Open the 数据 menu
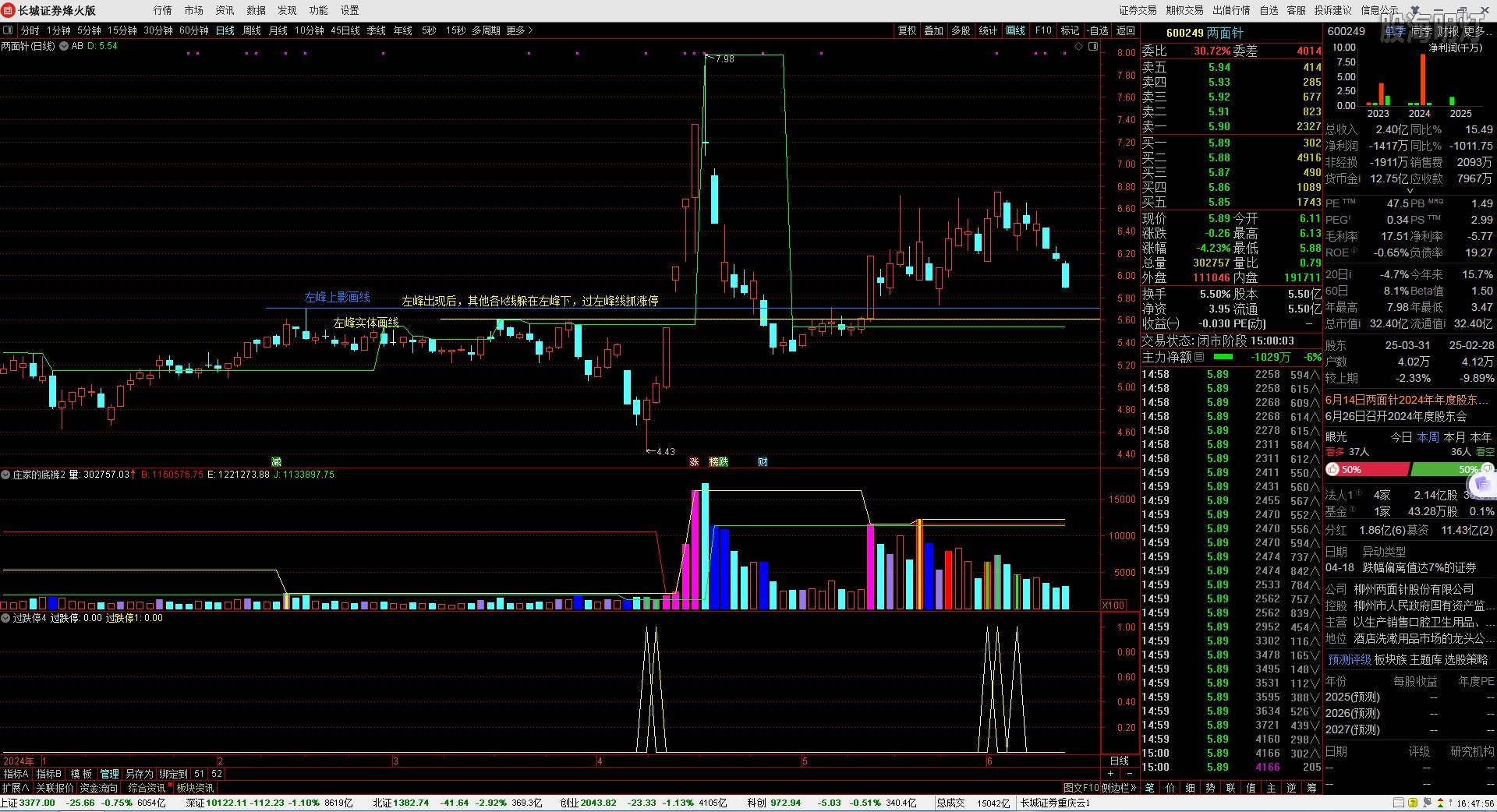The height and width of the screenshot is (812, 1497). click(256, 10)
